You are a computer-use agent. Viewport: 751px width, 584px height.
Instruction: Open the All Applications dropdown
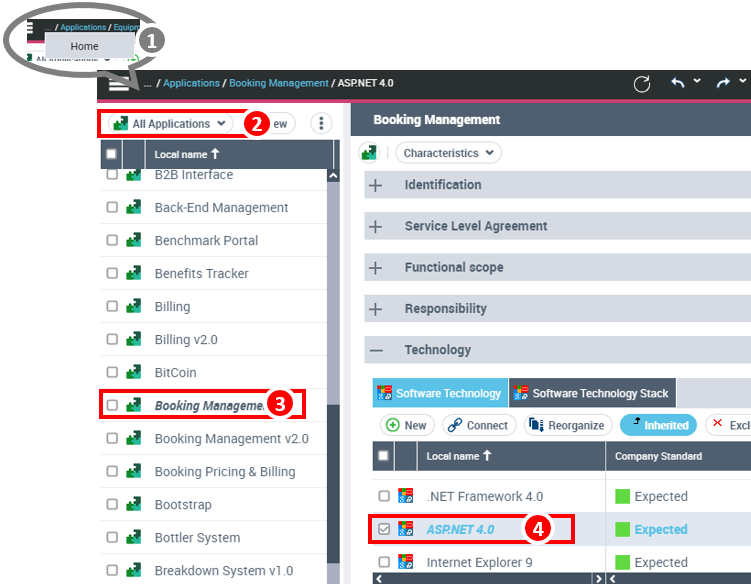coord(170,124)
